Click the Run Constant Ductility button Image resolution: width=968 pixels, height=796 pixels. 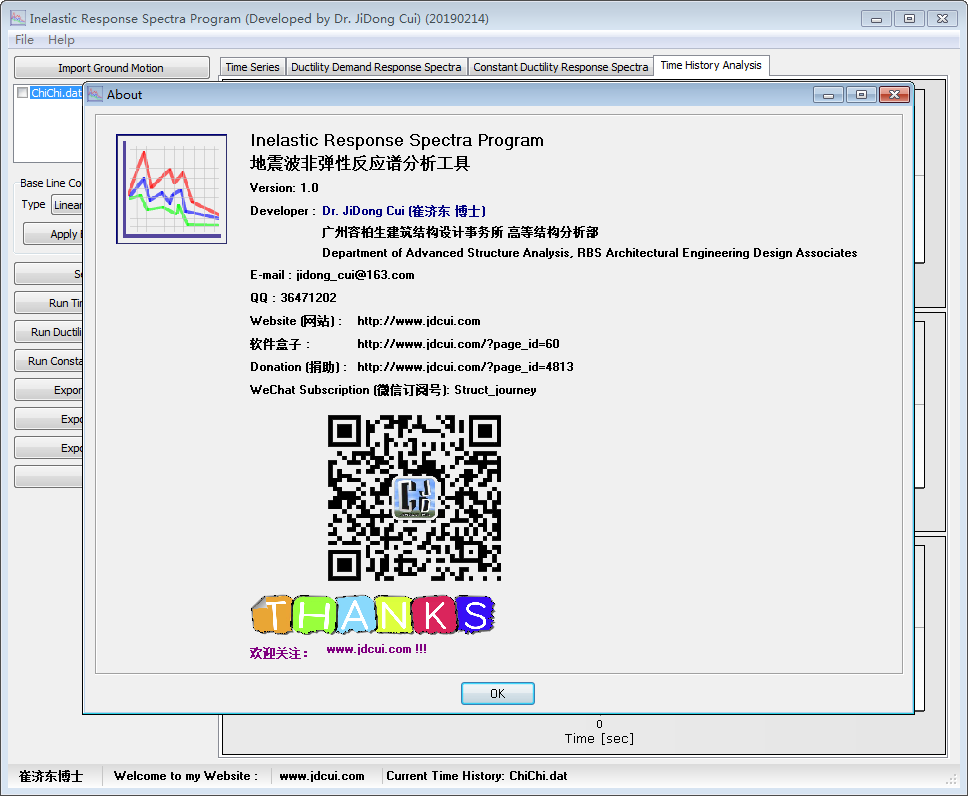48,361
